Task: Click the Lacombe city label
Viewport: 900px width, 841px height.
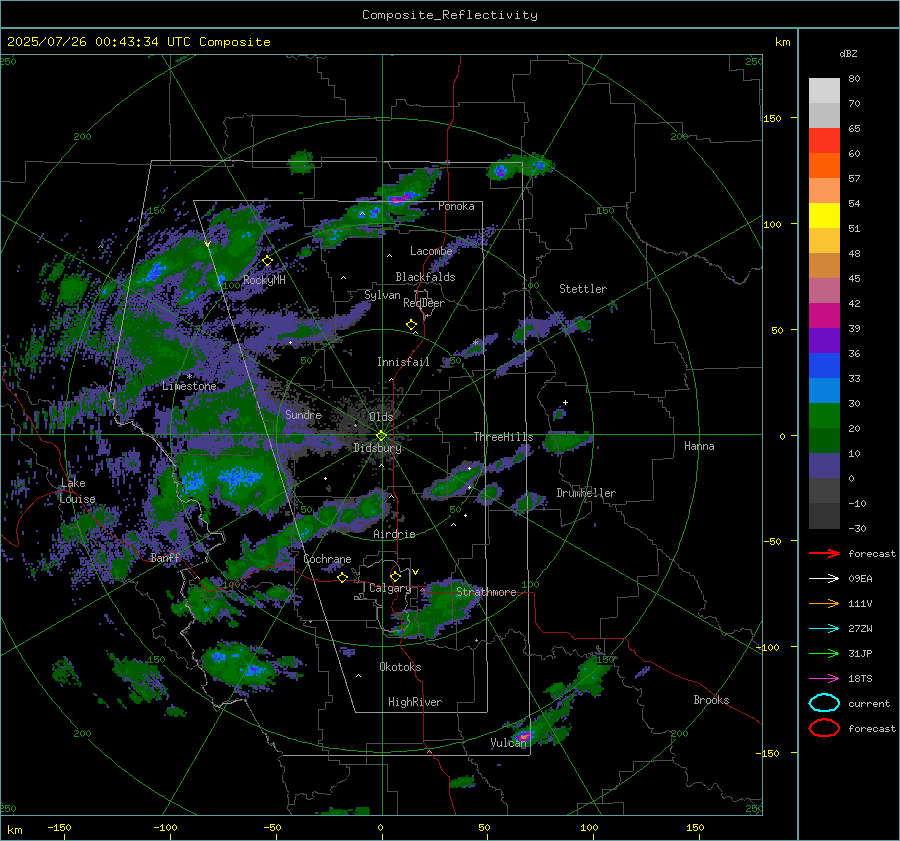Action: pos(431,251)
